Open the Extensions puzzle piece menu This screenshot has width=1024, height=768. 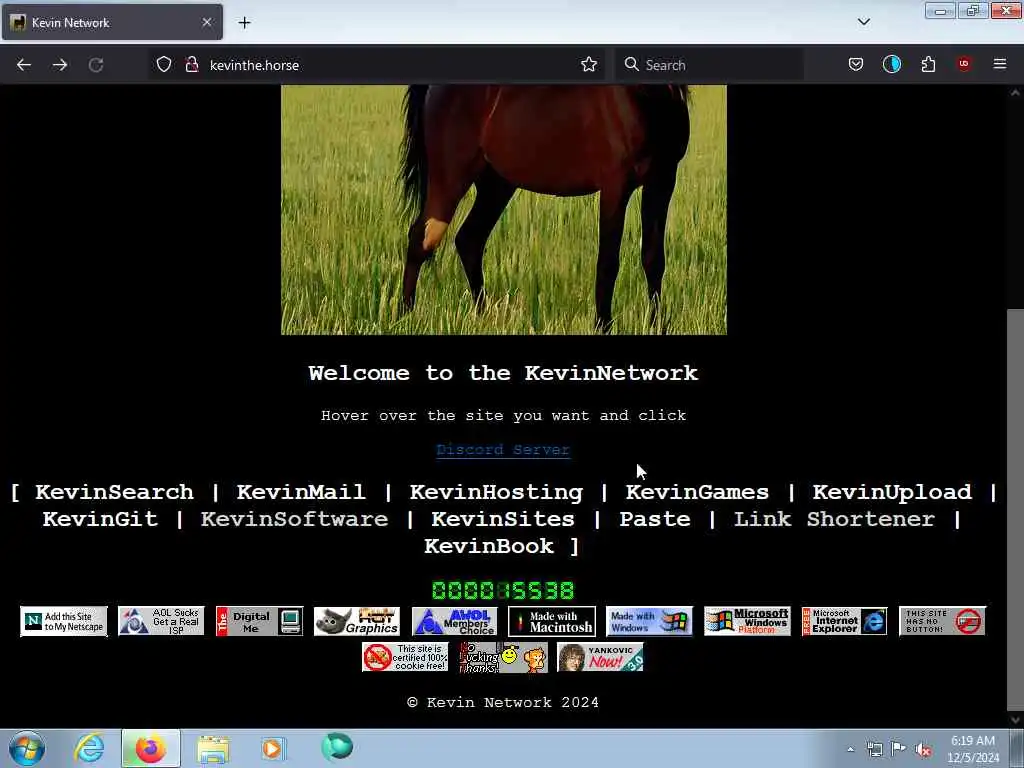tap(928, 64)
